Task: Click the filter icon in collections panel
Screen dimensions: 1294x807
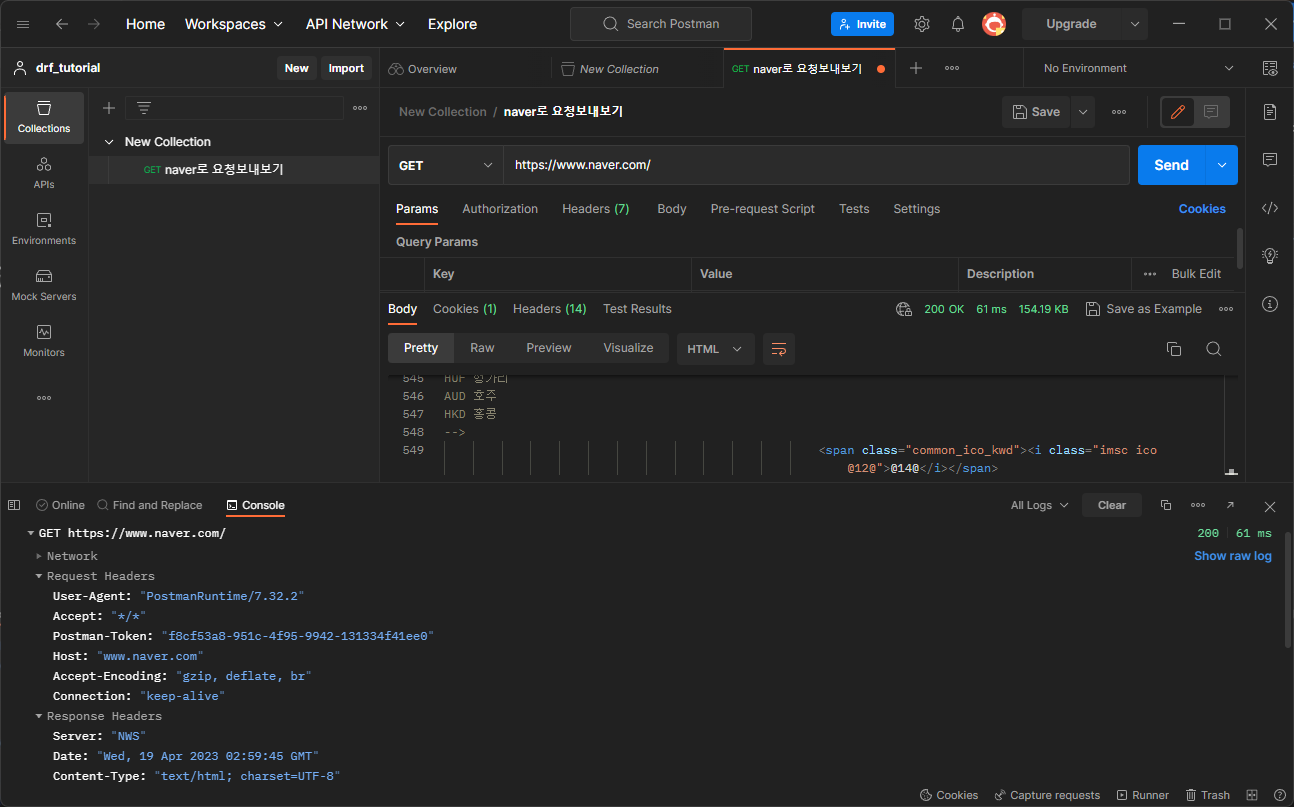Action: (x=144, y=108)
